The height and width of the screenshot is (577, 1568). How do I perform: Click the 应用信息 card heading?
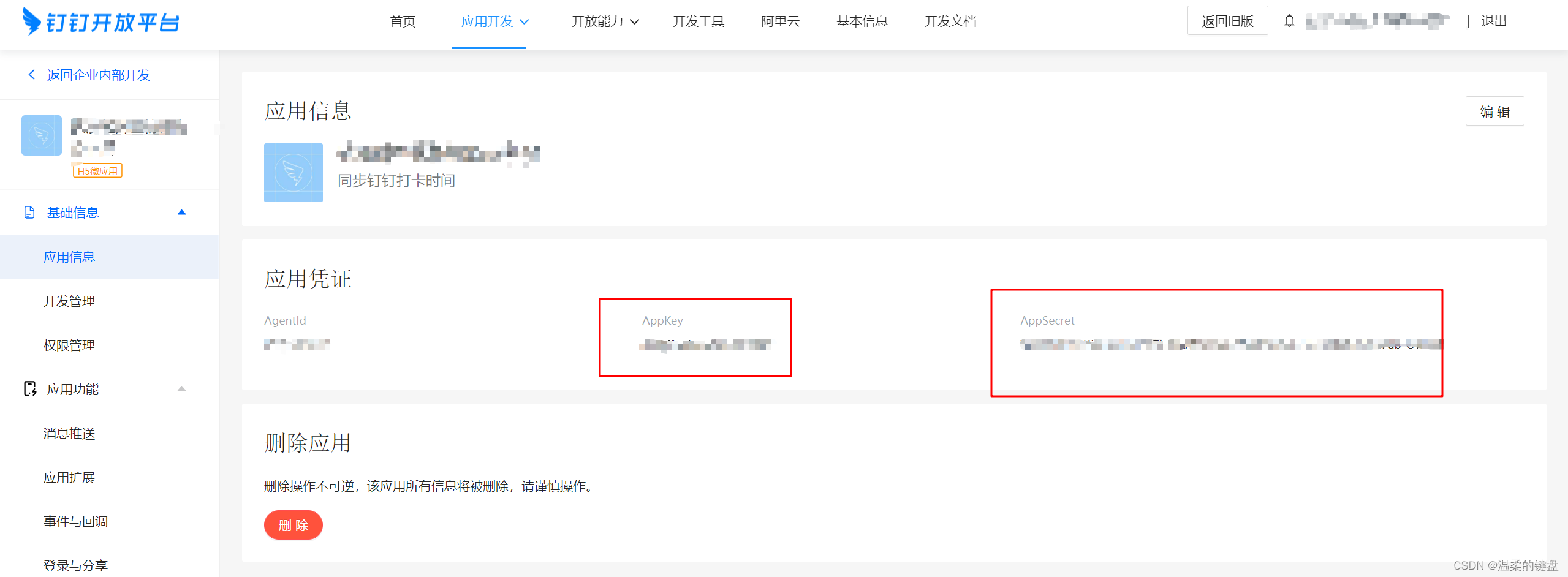[308, 111]
